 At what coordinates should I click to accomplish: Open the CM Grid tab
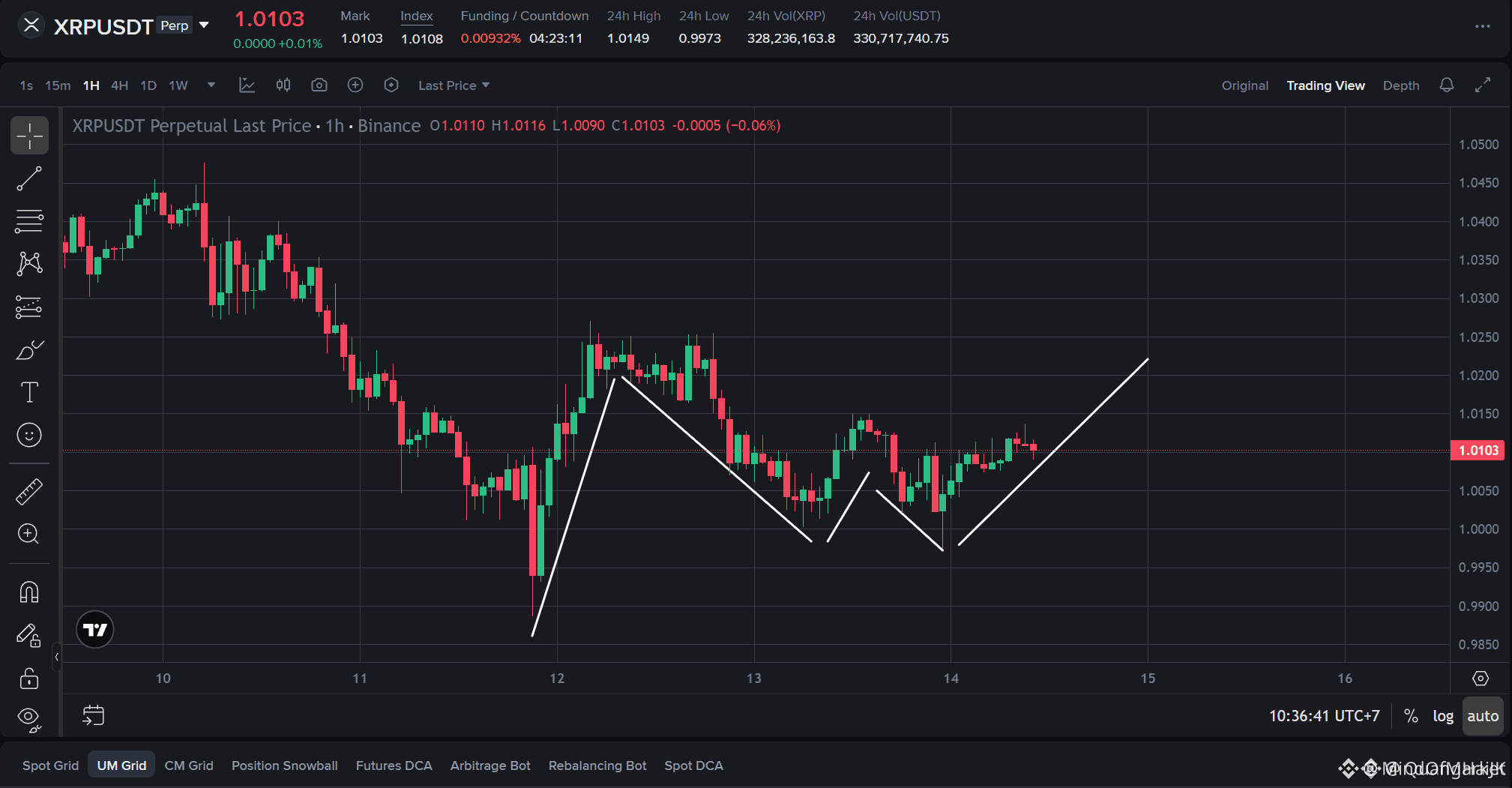tap(189, 766)
